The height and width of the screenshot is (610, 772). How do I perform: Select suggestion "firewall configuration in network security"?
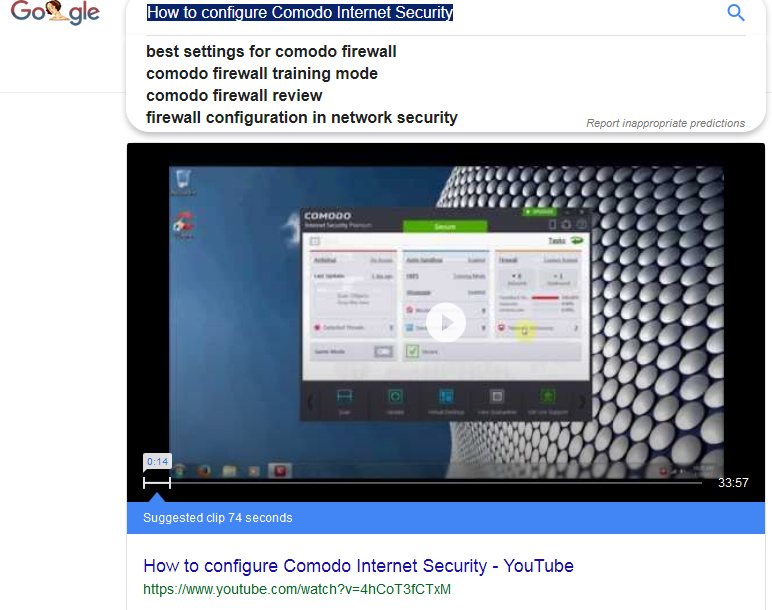pyautogui.click(x=302, y=117)
